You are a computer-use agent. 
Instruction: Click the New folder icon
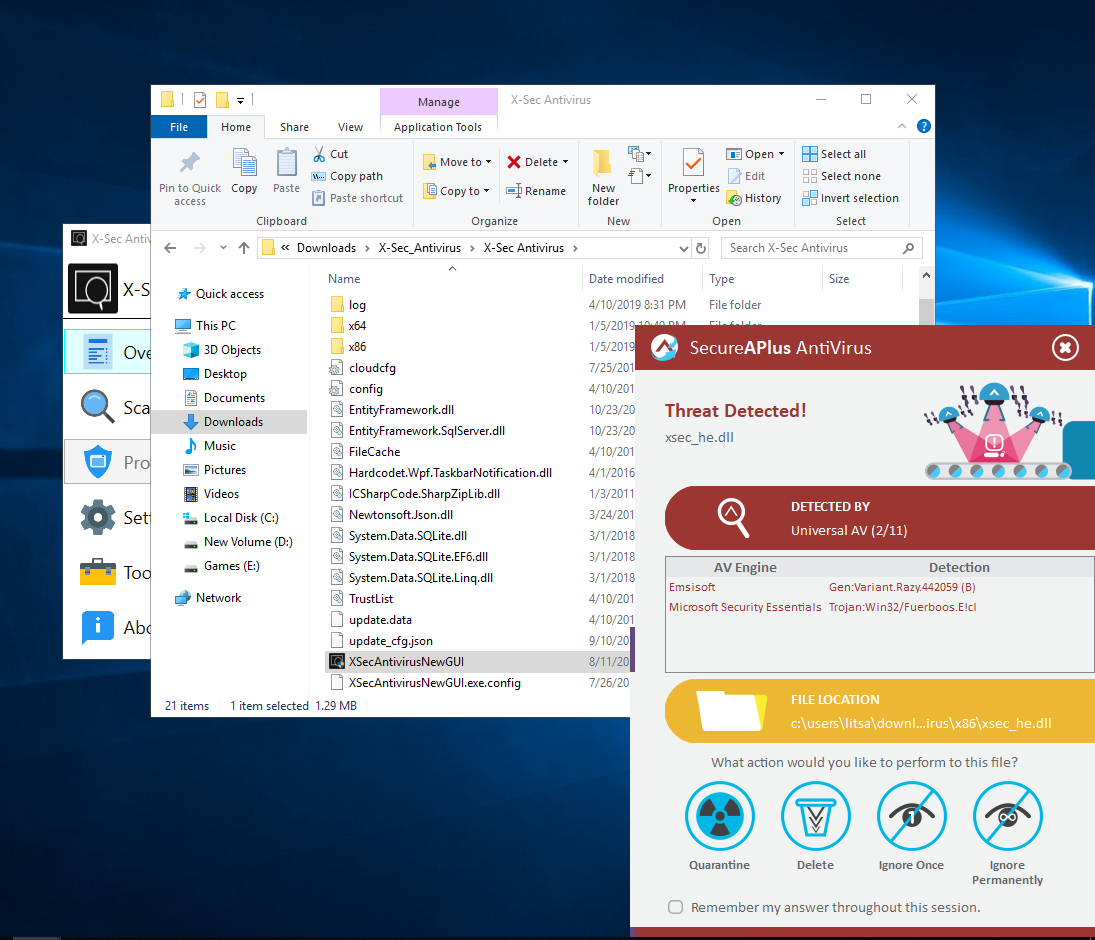pyautogui.click(x=603, y=164)
